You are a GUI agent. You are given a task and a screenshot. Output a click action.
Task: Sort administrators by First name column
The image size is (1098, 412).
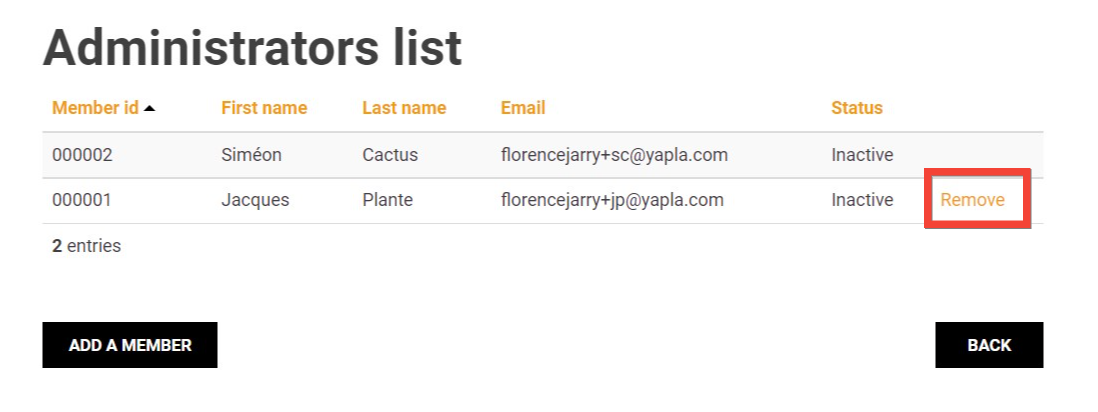point(264,108)
